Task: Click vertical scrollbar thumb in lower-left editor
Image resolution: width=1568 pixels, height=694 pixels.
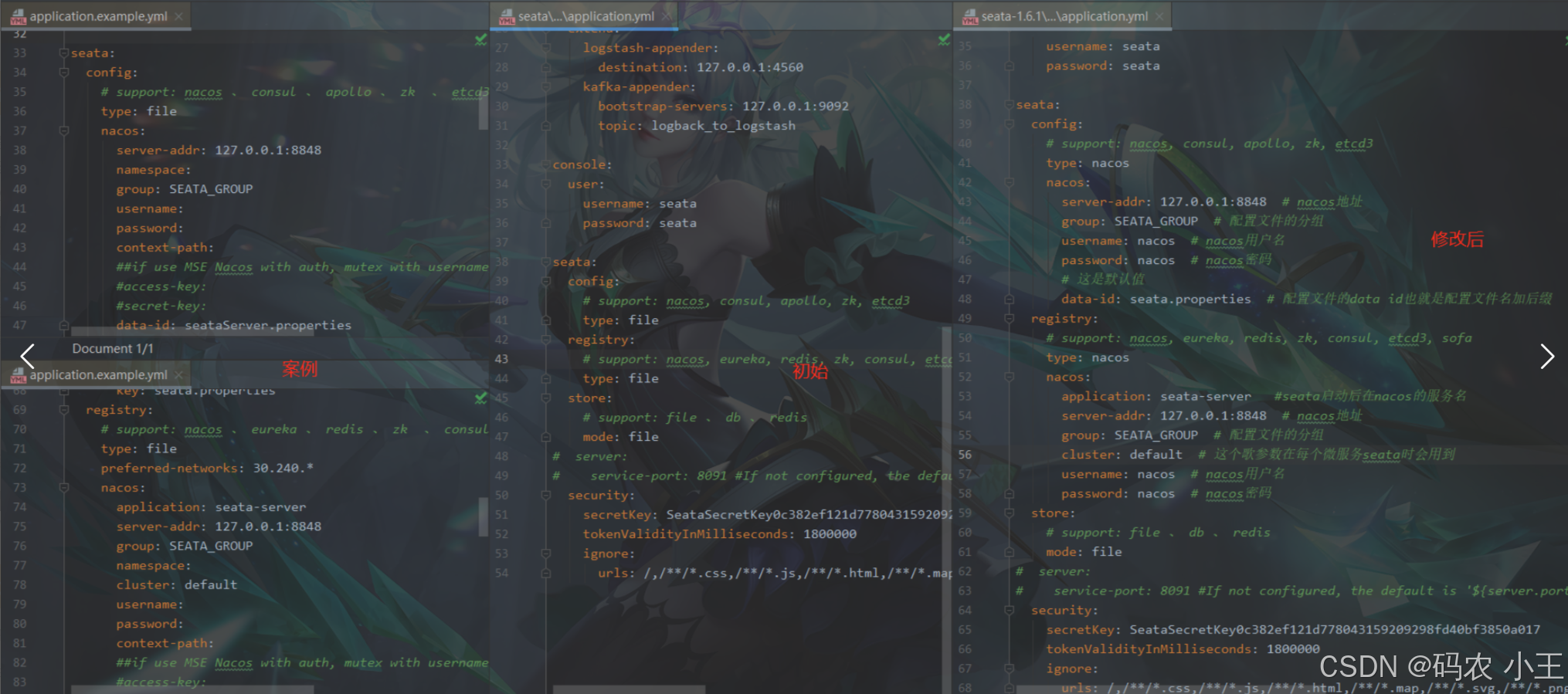Action: click(484, 516)
